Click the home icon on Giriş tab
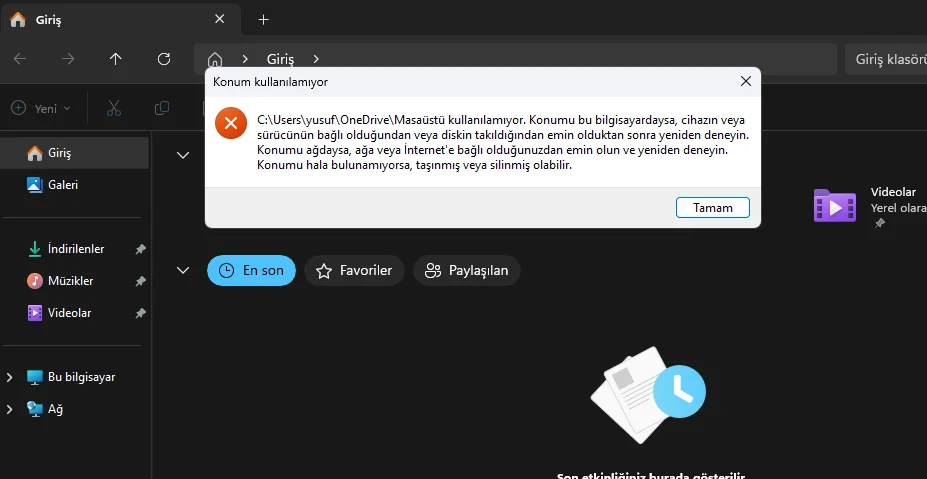Screen dimensions: 927x479 [x=18, y=20]
